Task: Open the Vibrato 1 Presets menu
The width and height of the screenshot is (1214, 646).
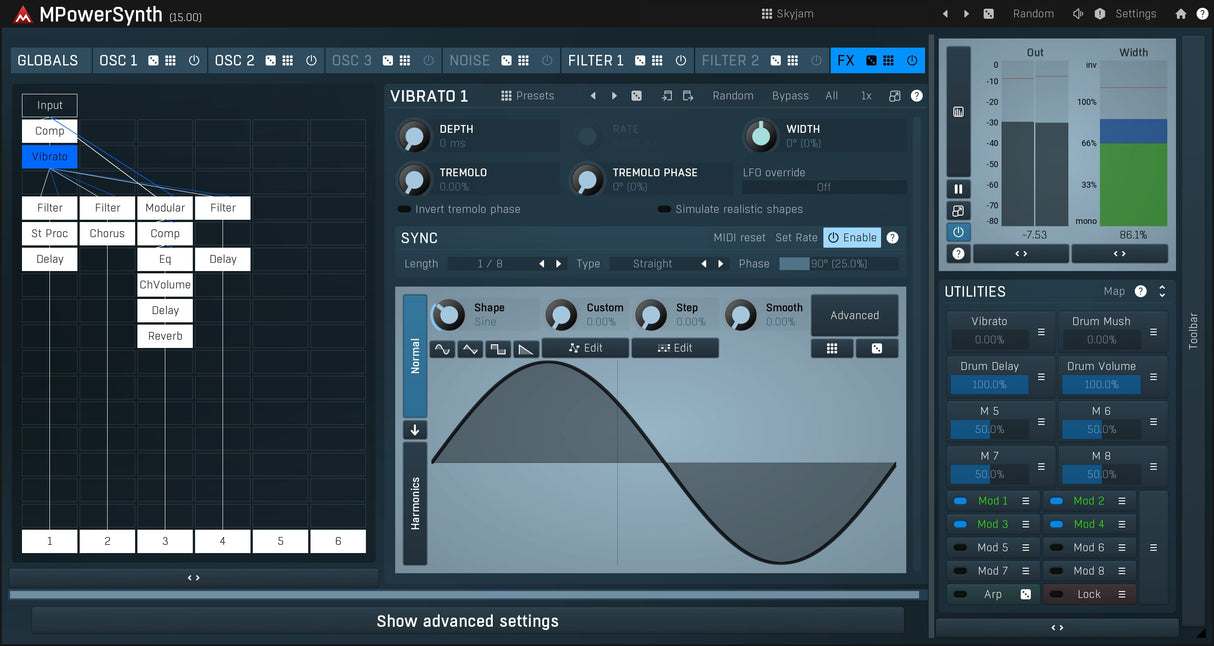Action: coord(528,96)
